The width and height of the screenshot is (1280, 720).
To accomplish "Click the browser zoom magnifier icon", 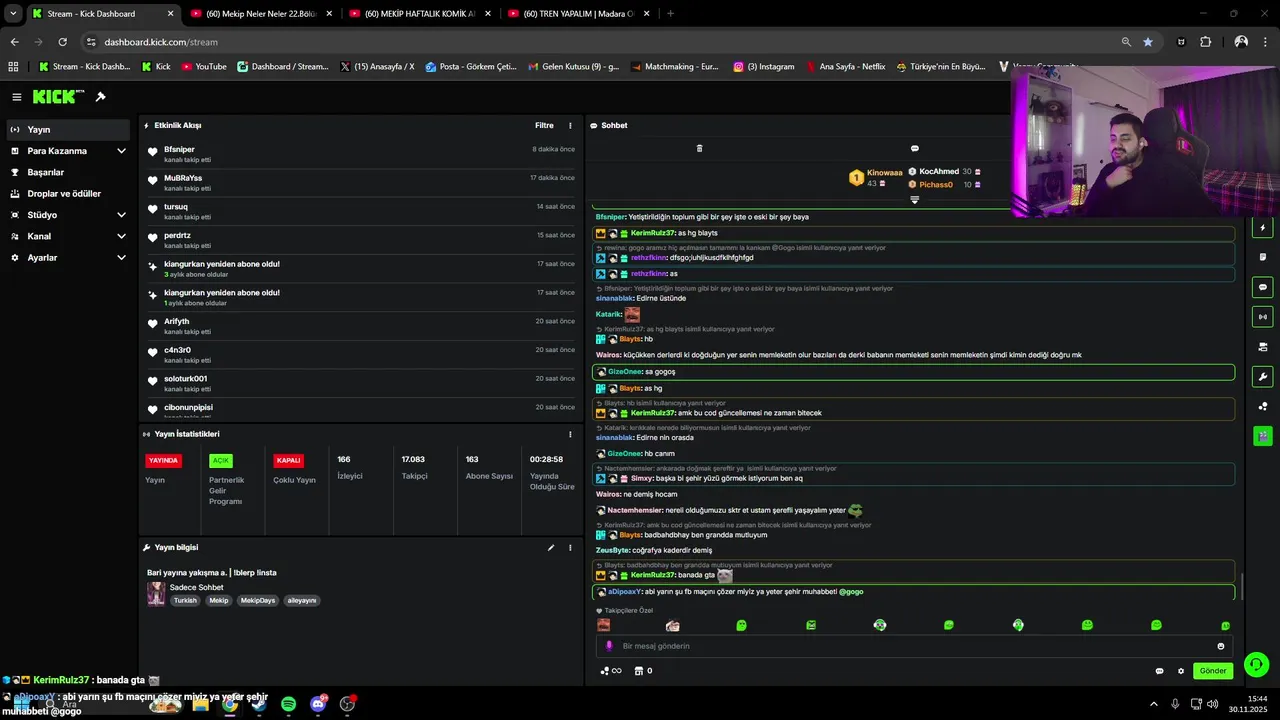I will pos(1126,42).
